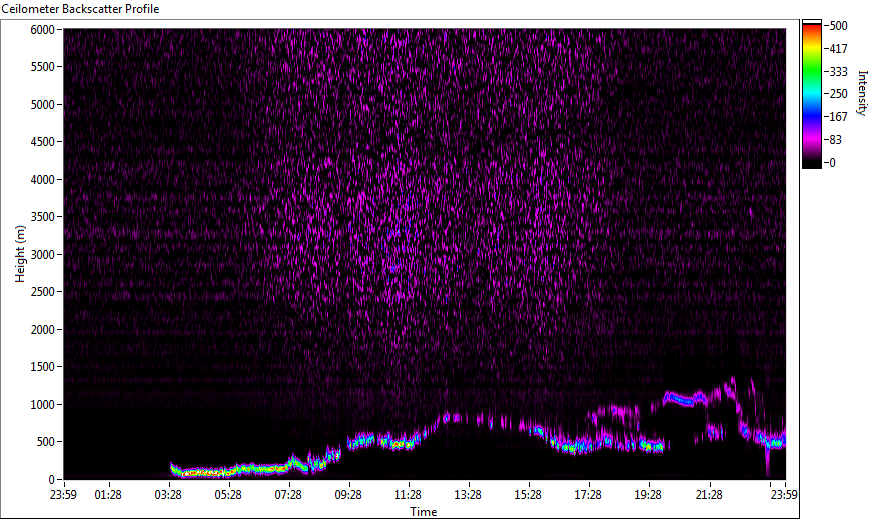Click the Intensity color scale label
Viewport: 872px width, 519px height.
click(861, 93)
